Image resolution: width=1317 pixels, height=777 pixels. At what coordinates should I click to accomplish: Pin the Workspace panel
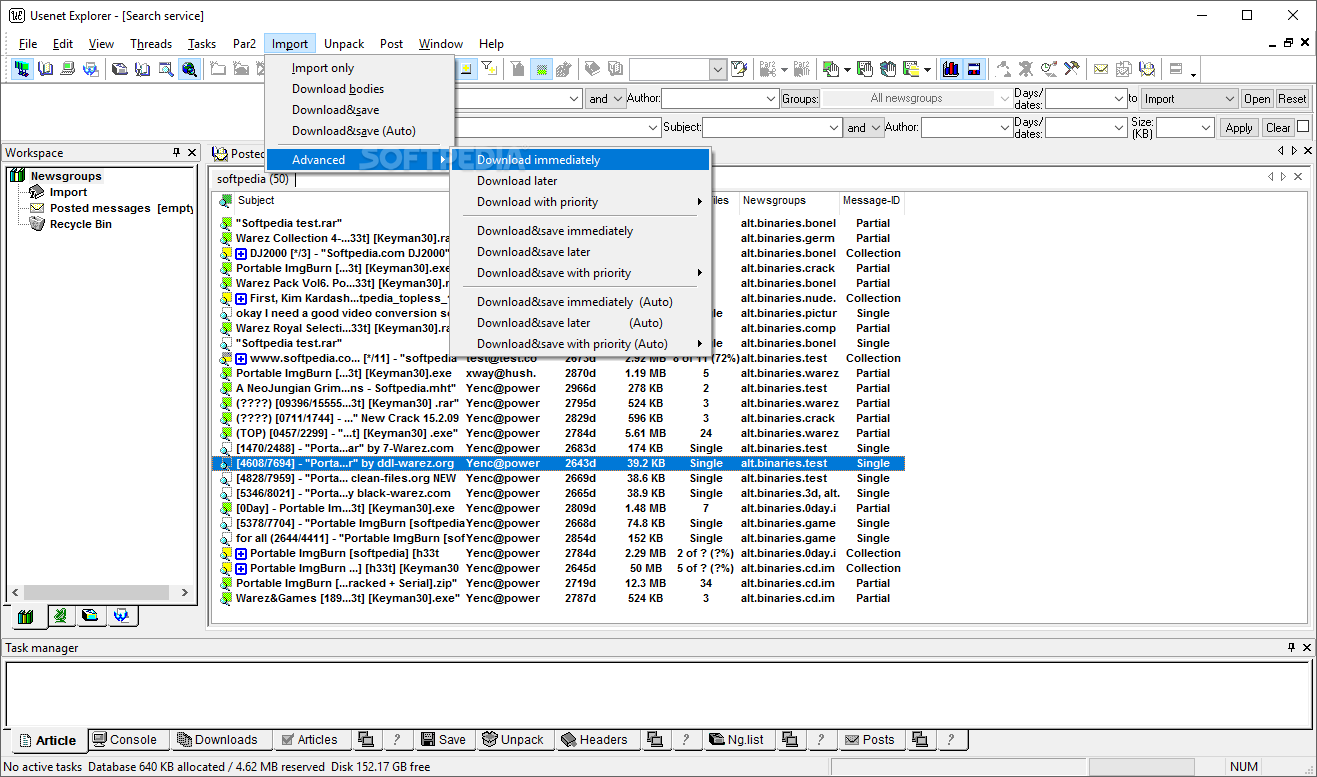[176, 153]
